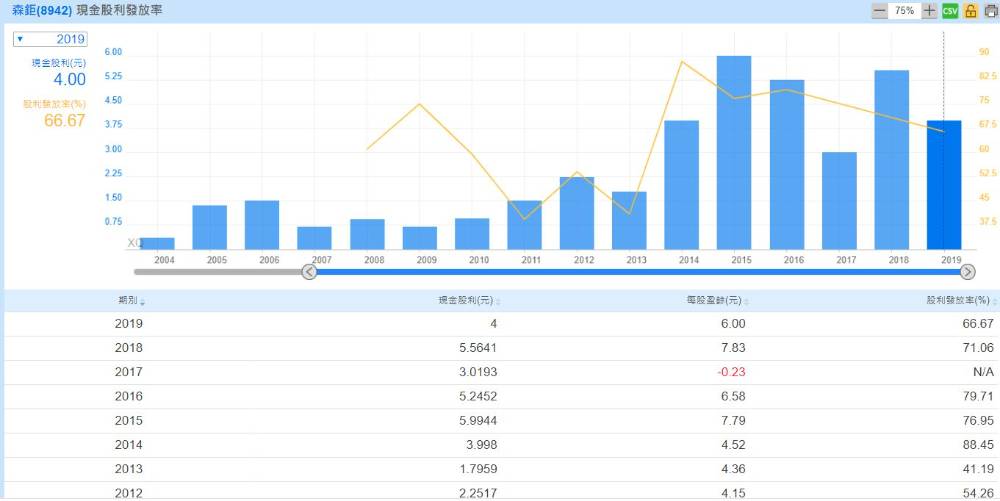
Task: Sort table by 期別 column
Action: (x=131, y=301)
